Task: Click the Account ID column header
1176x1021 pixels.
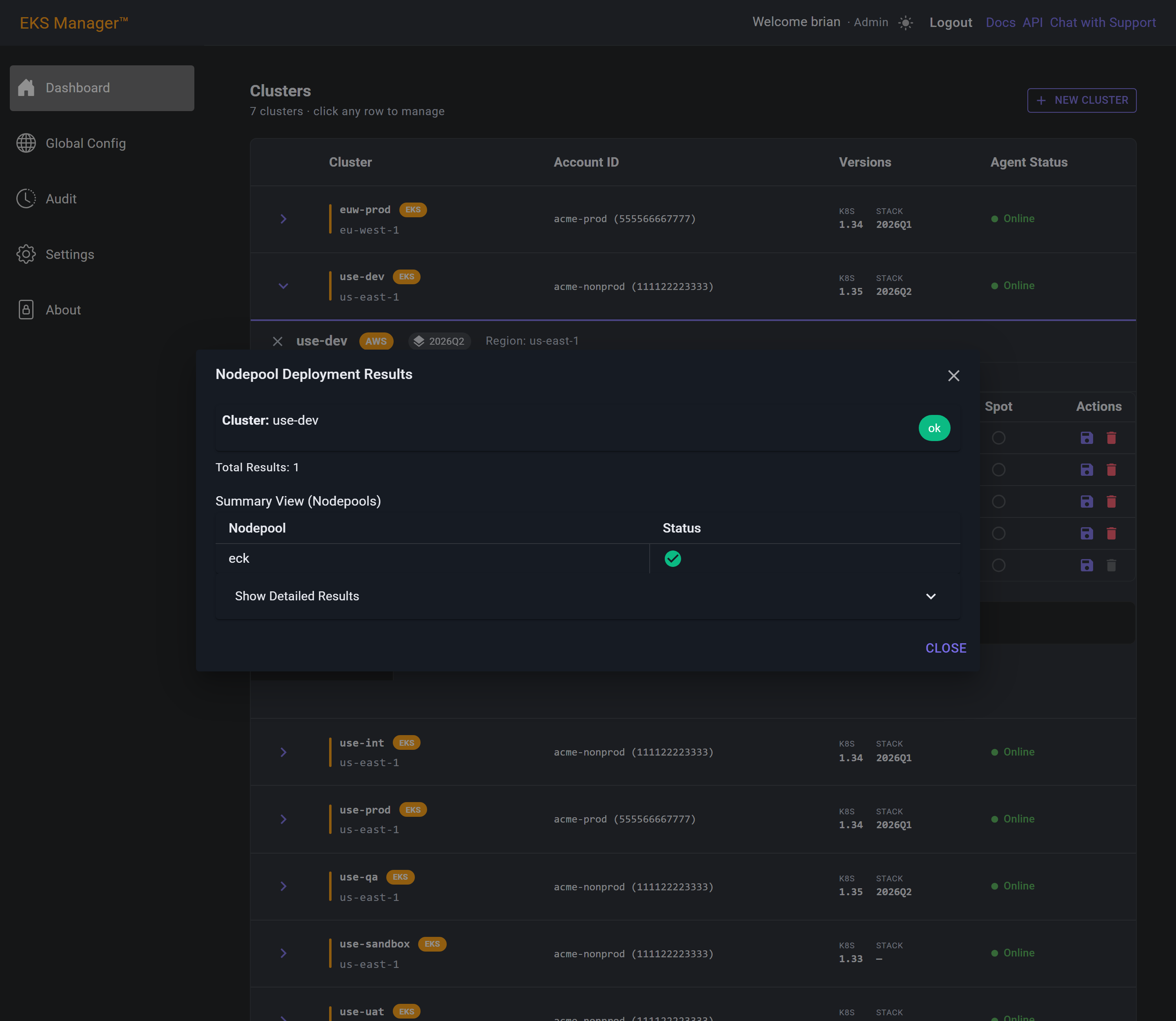Action: tap(586, 163)
